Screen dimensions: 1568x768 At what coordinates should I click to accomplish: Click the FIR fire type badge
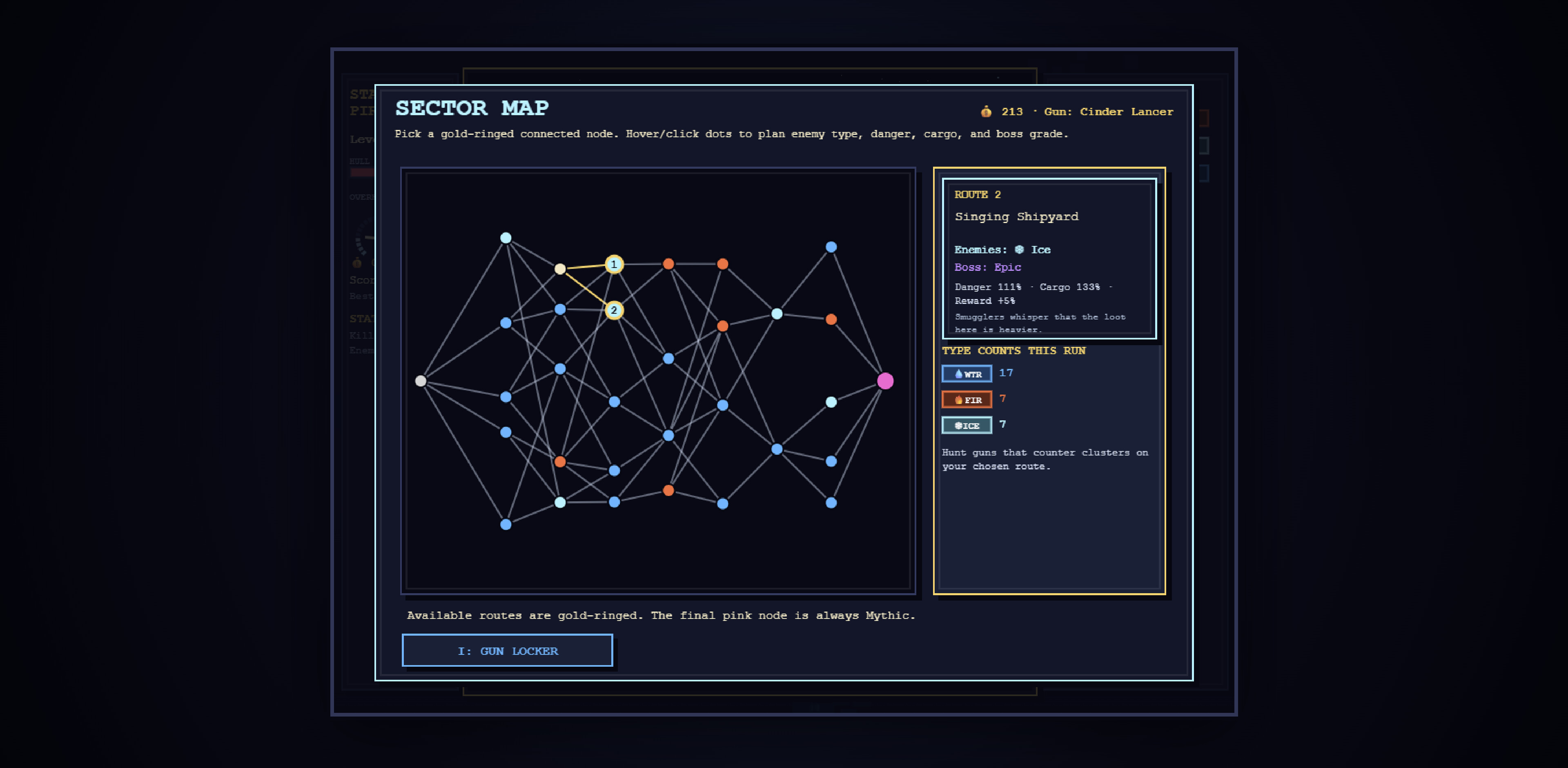(967, 399)
